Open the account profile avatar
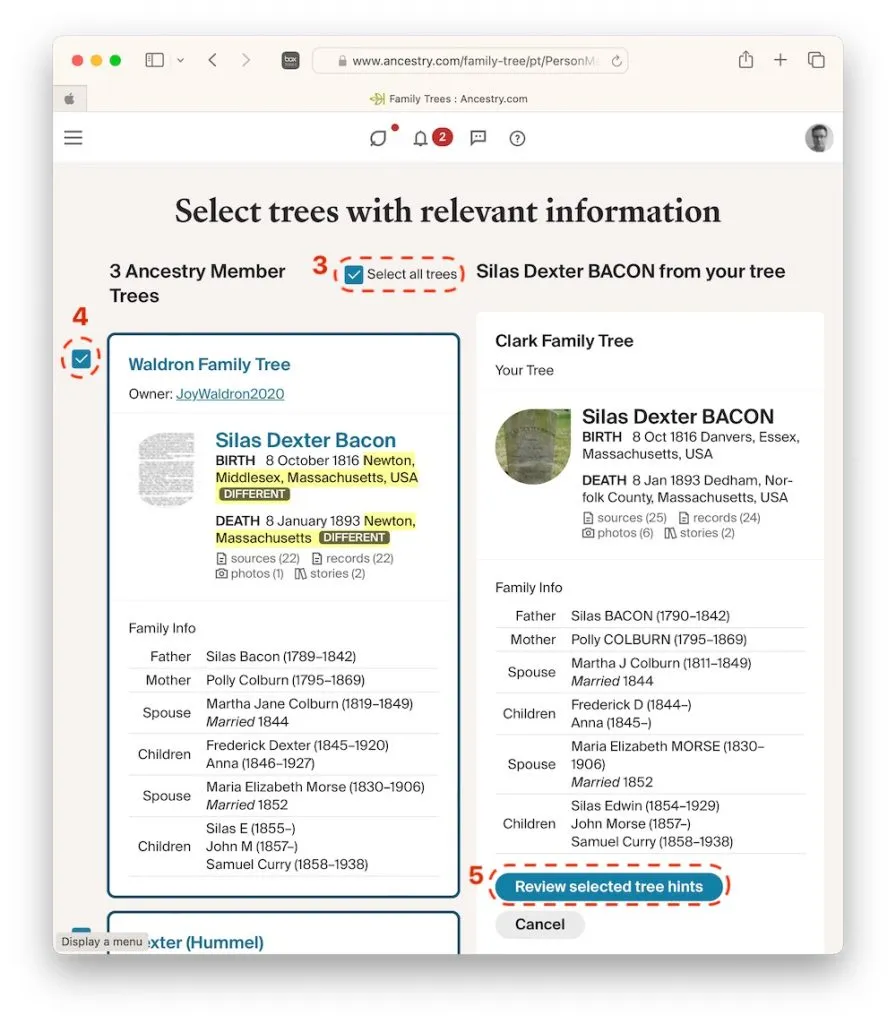This screenshot has height=1024, width=896. tap(819, 138)
